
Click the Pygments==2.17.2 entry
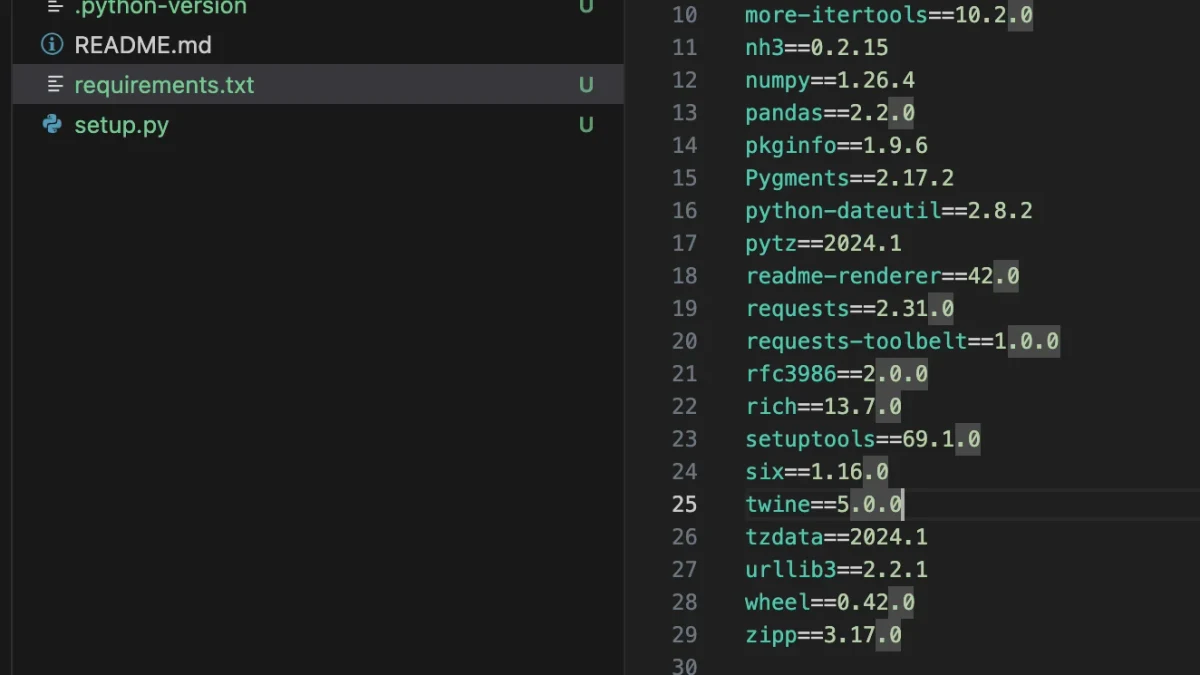coord(849,178)
